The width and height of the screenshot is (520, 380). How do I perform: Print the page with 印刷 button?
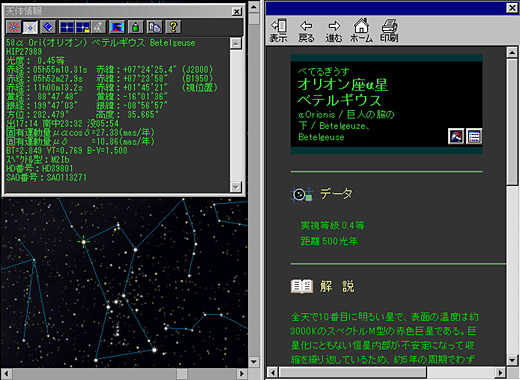[389, 31]
